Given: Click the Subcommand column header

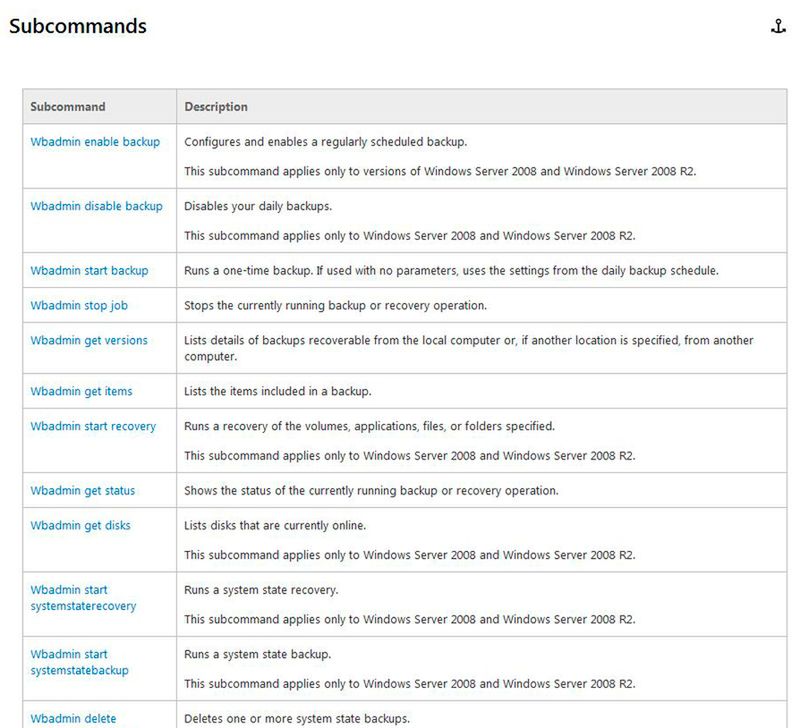Looking at the screenshot, I should 68,107.
